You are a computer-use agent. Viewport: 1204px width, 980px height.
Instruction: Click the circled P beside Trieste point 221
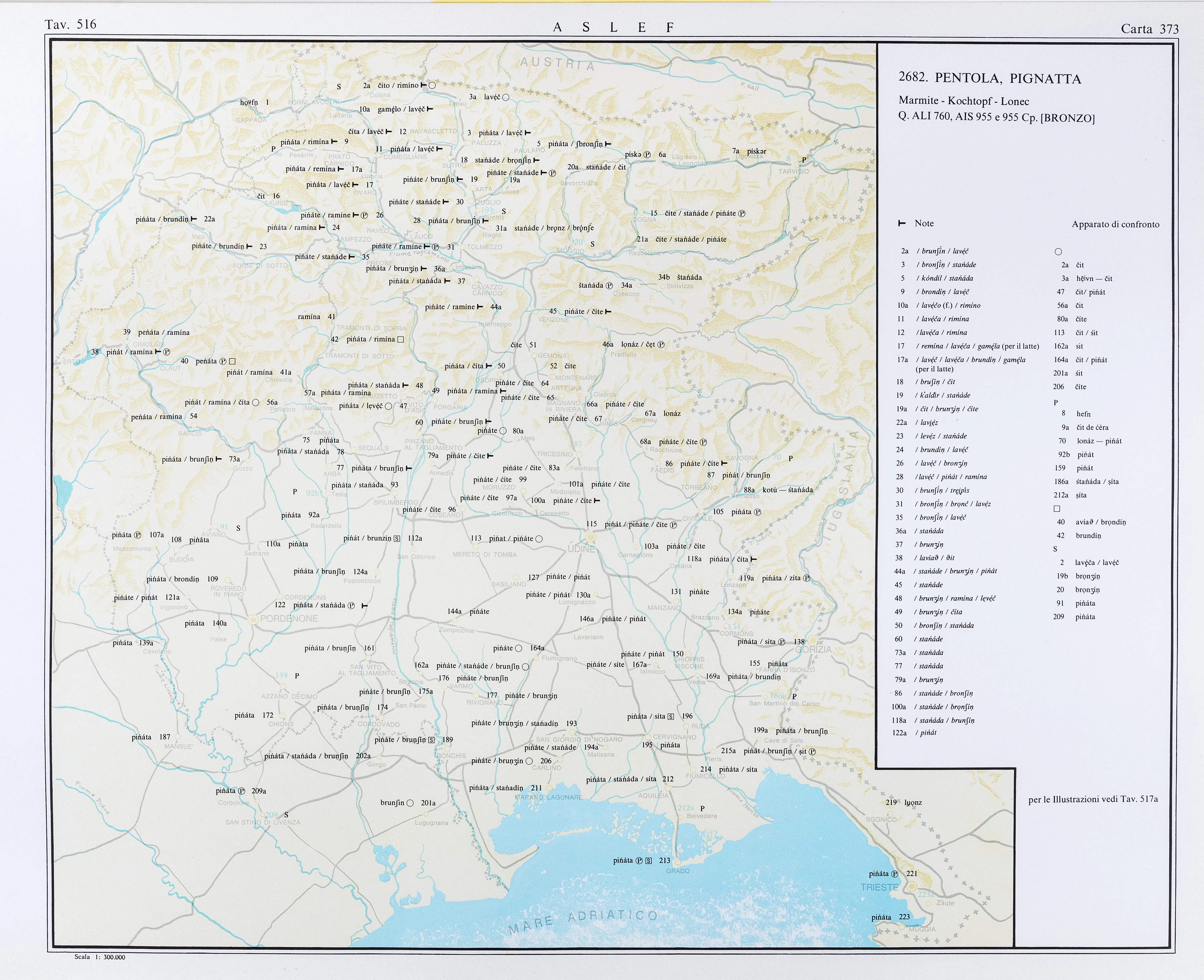coord(895,874)
